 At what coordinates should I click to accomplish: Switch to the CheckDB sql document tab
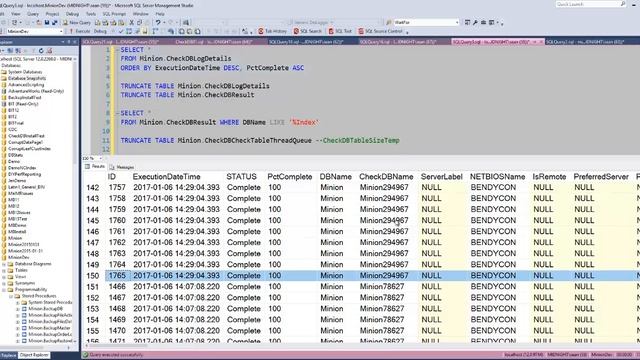click(x=213, y=42)
